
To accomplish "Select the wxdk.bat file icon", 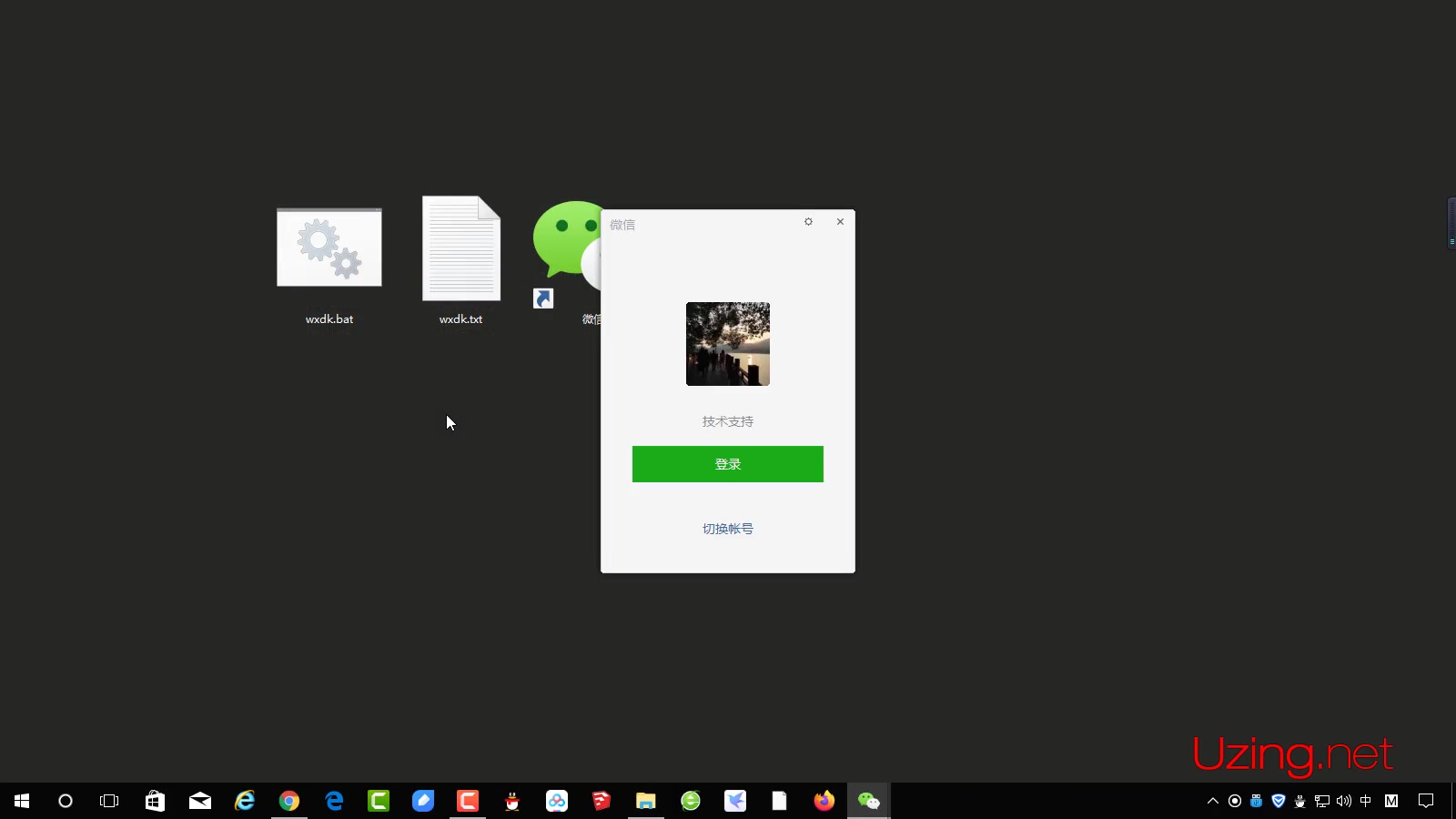I will [329, 248].
